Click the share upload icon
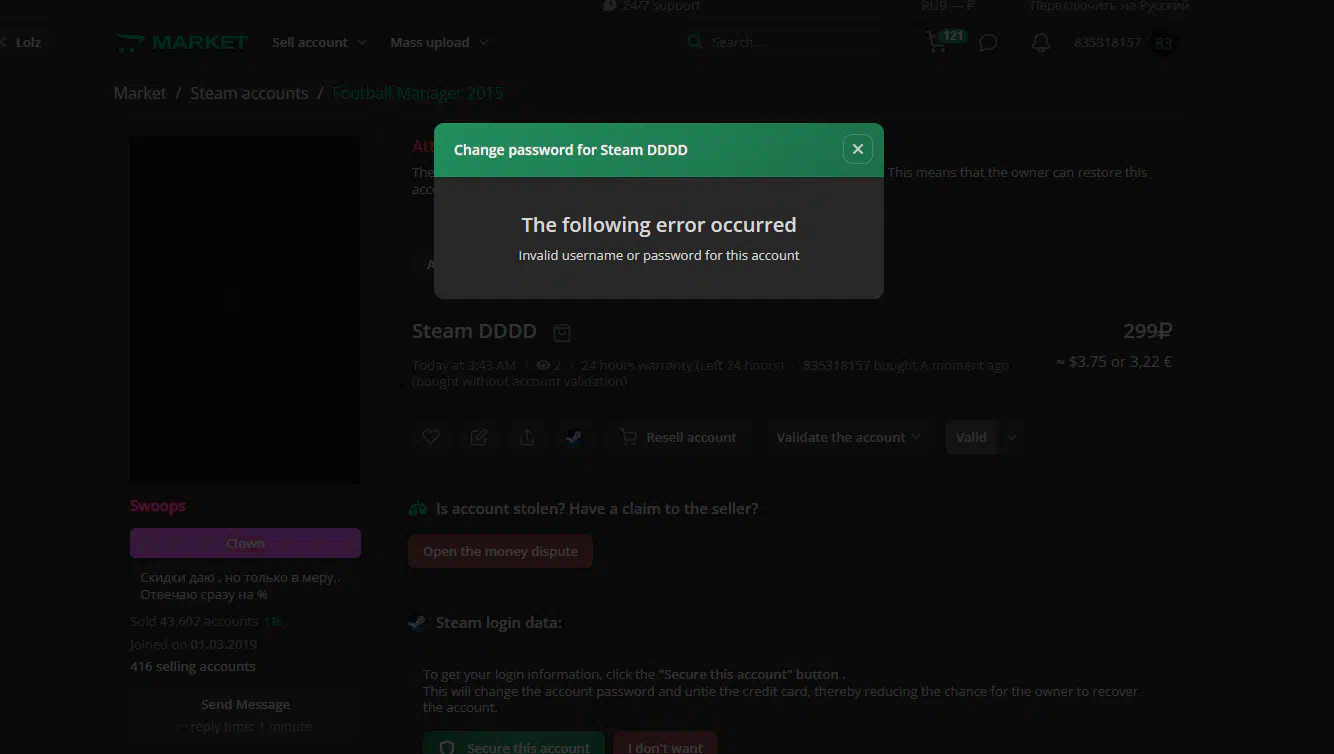Screen dimensions: 1334x754 [527, 437]
